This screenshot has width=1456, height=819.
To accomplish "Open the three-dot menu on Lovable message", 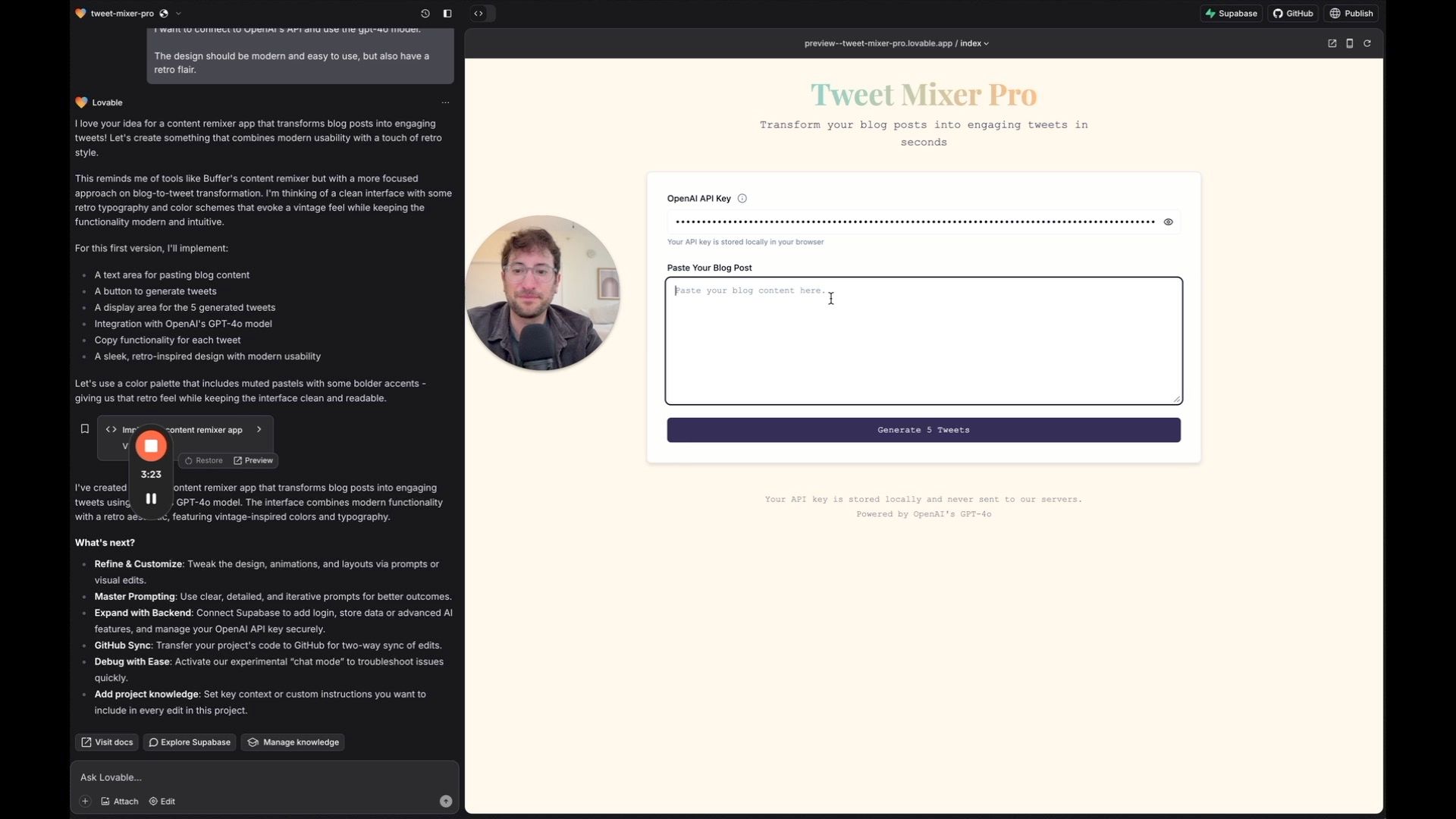I will click(x=445, y=102).
